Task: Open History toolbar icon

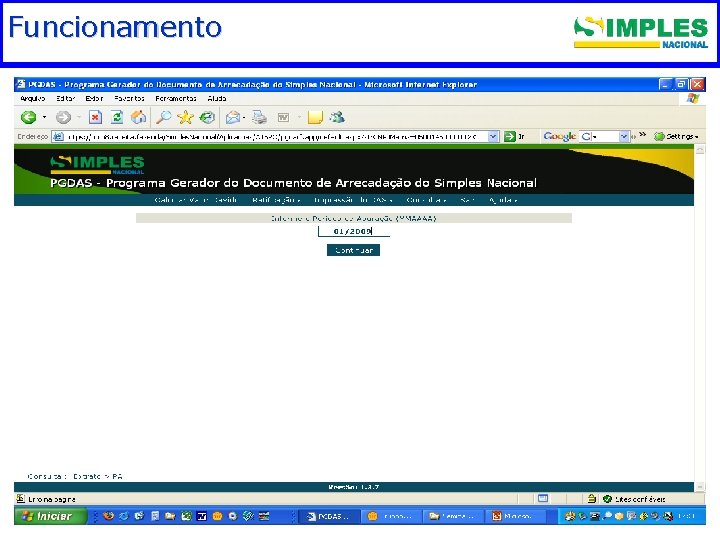Action: click(207, 118)
